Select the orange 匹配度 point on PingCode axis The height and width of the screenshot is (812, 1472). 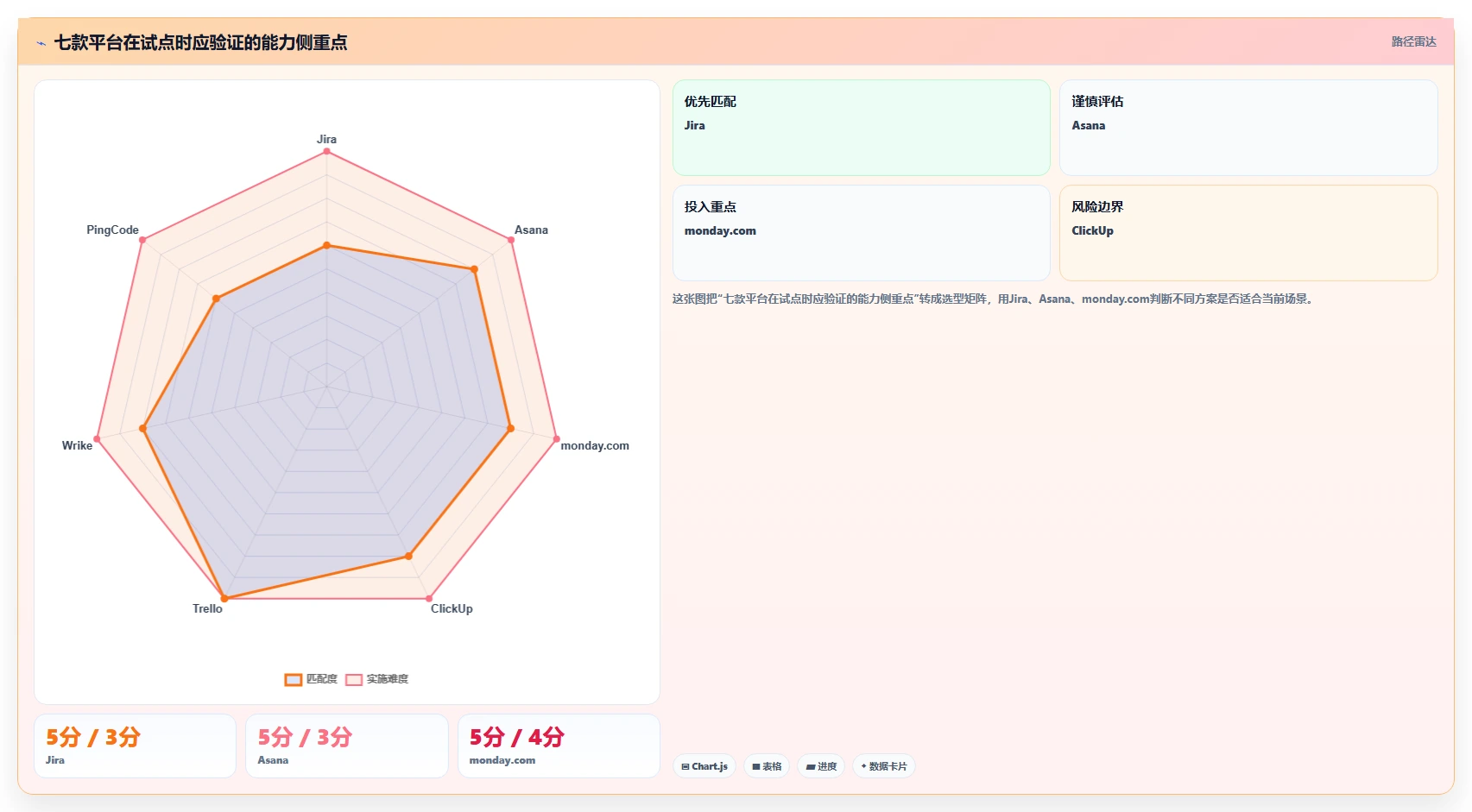coord(216,299)
